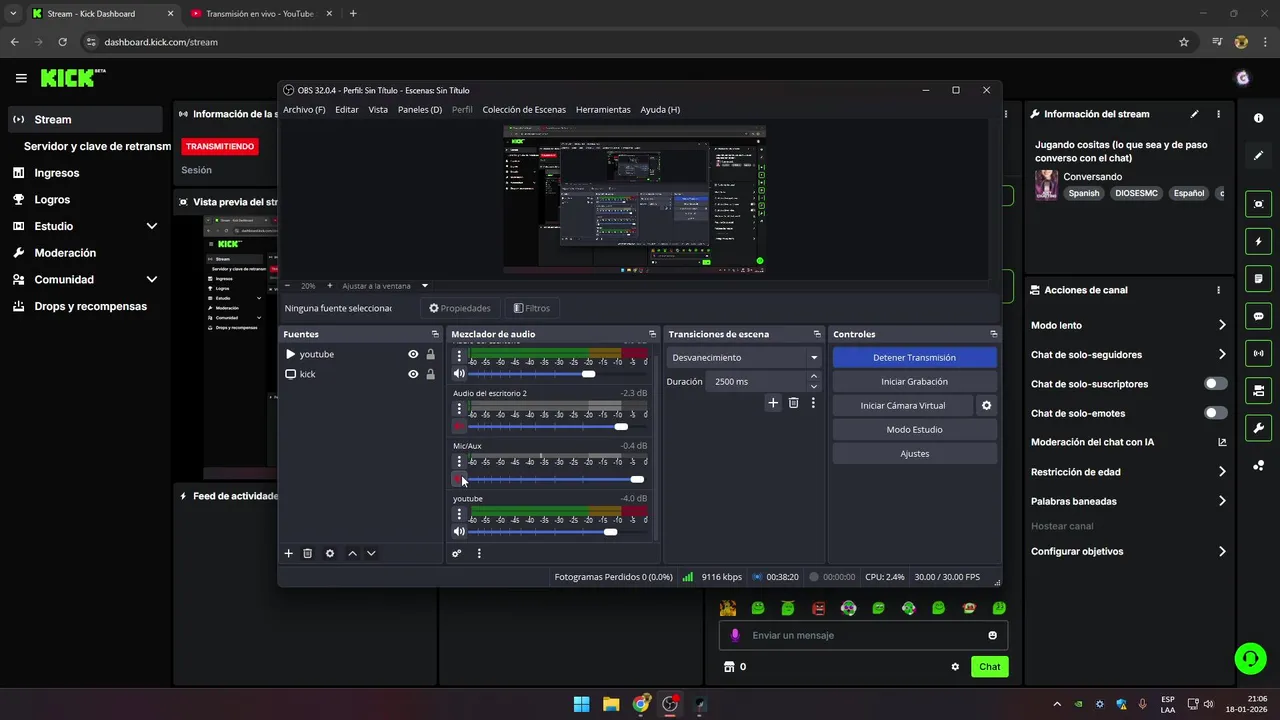This screenshot has height=720, width=1280.
Task: Open Ajustes button in Controles
Action: tap(914, 453)
